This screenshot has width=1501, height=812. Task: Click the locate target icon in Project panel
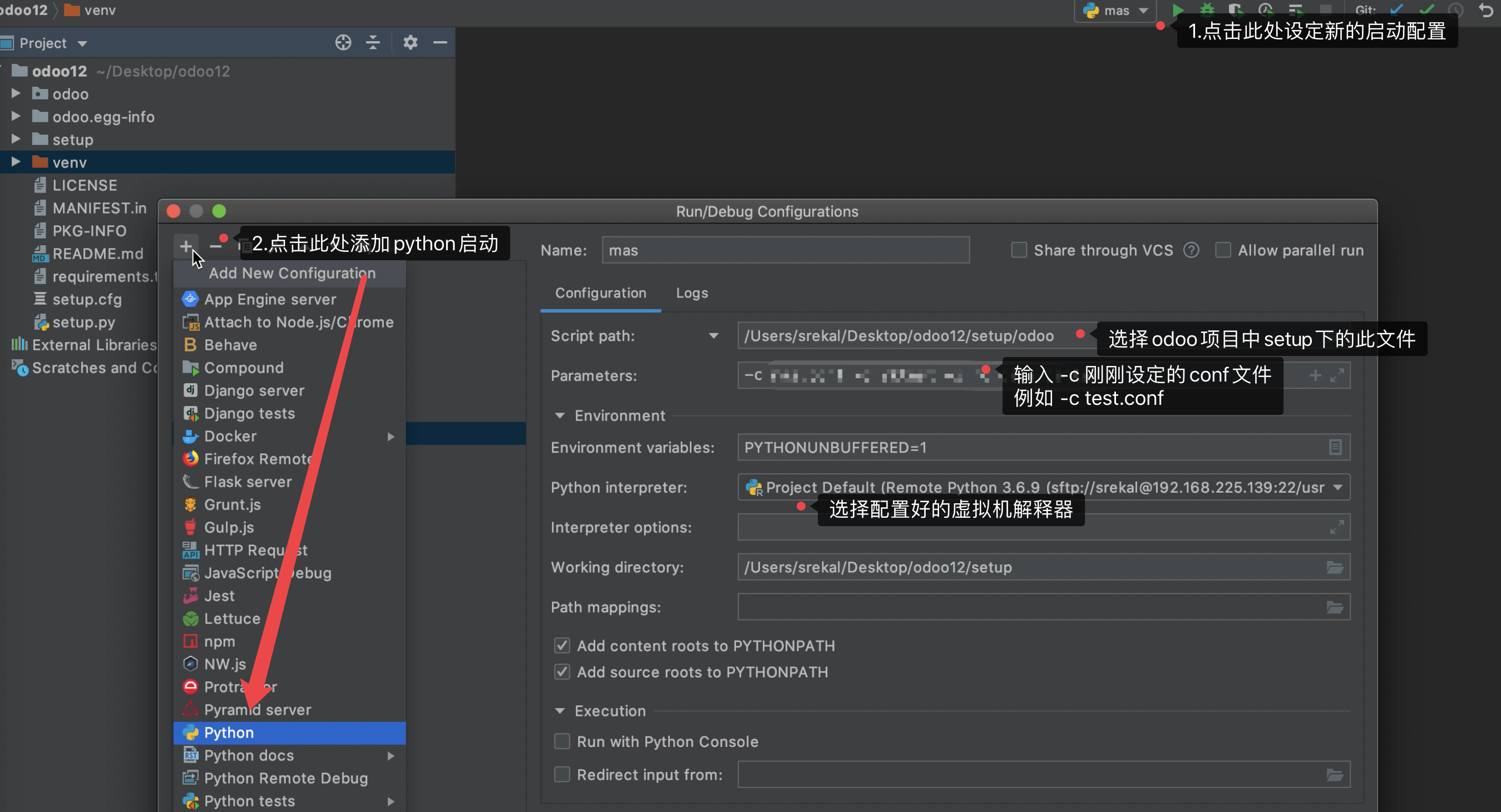click(x=343, y=42)
